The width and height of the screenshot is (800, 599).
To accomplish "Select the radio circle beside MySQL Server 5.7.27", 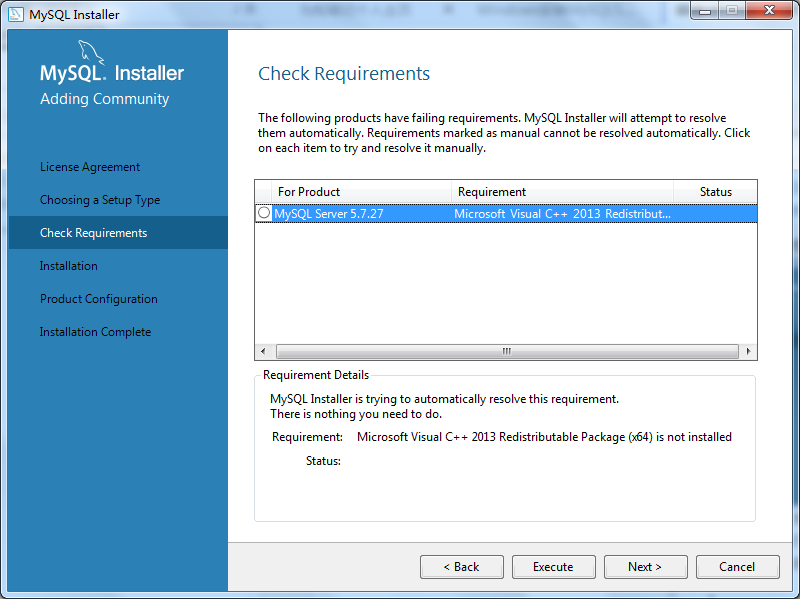I will 262,212.
